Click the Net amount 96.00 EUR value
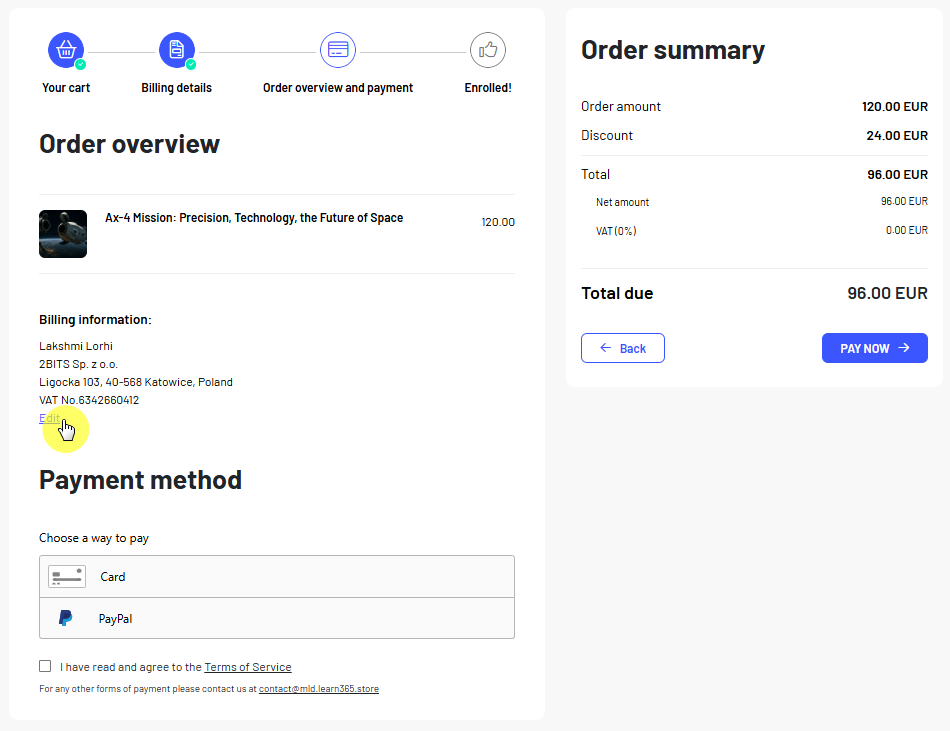This screenshot has width=950, height=731. [x=904, y=201]
